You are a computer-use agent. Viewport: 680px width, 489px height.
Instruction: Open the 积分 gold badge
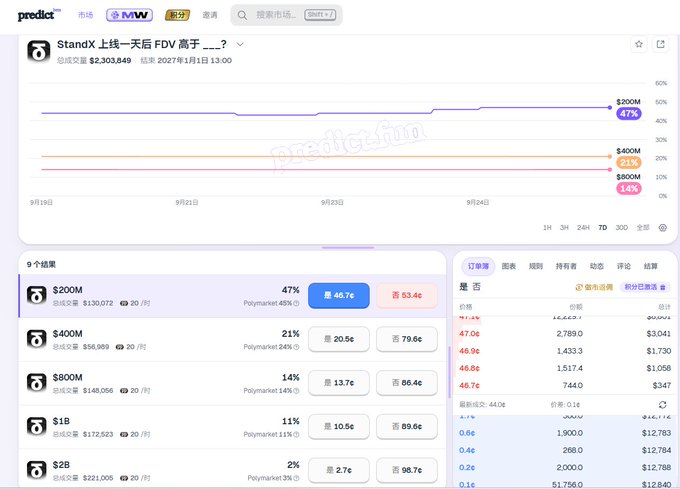pos(177,15)
